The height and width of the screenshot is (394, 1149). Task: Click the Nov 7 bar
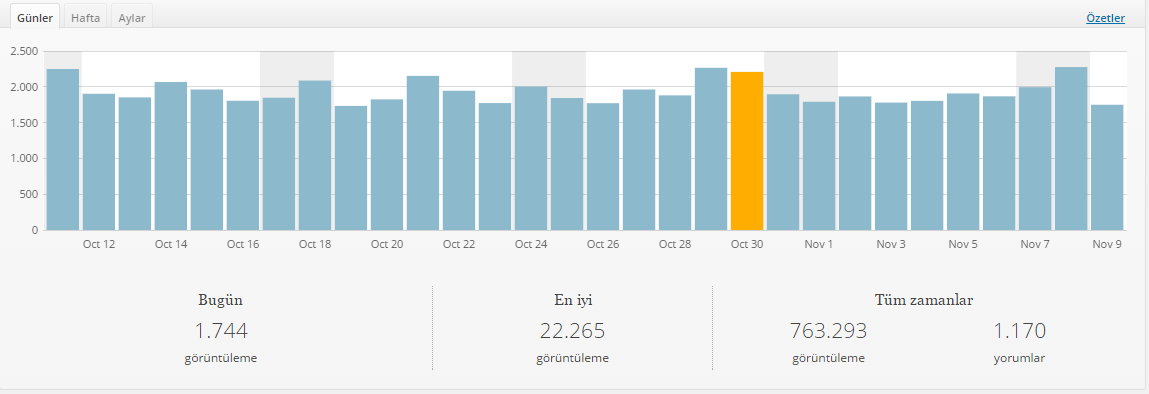(1035, 158)
